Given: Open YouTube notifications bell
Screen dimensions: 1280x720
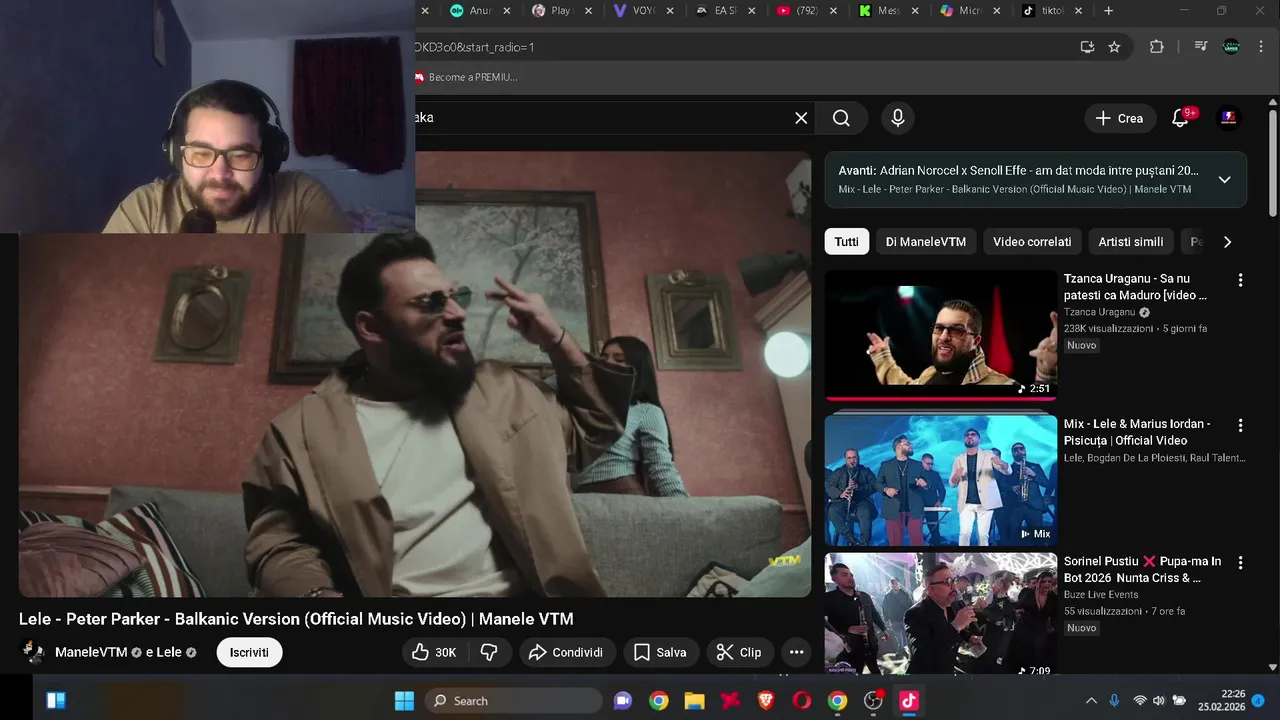Looking at the screenshot, I should point(1180,118).
